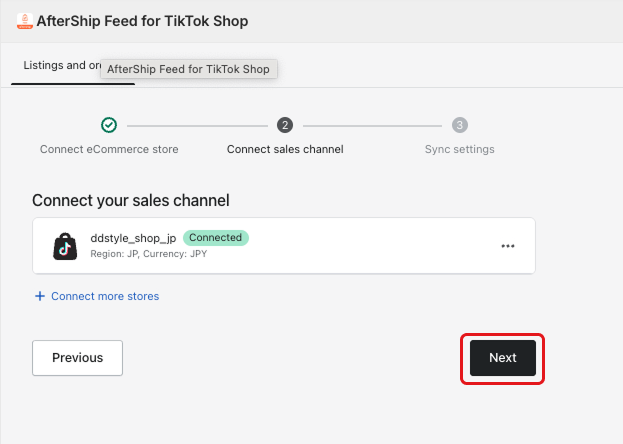Screen dimensions: 623x444
Task: Click the AfterShip Feed for TikTok Shop tooltip
Action: tap(189, 69)
